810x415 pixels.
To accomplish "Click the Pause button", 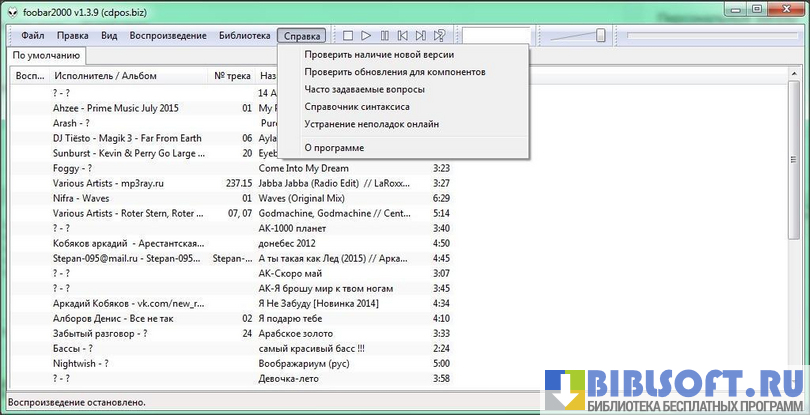I will click(x=384, y=36).
